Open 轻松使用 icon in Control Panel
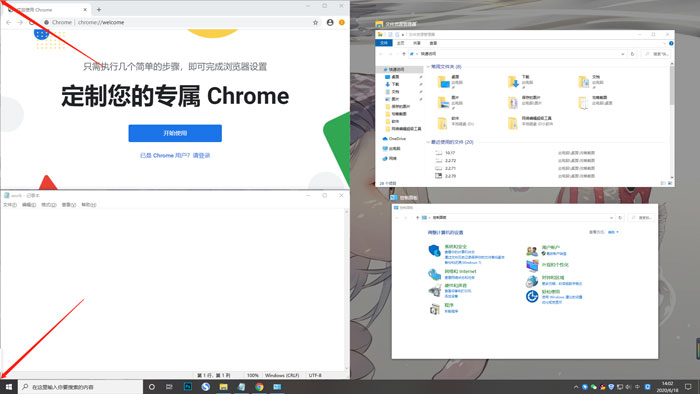 (532, 296)
